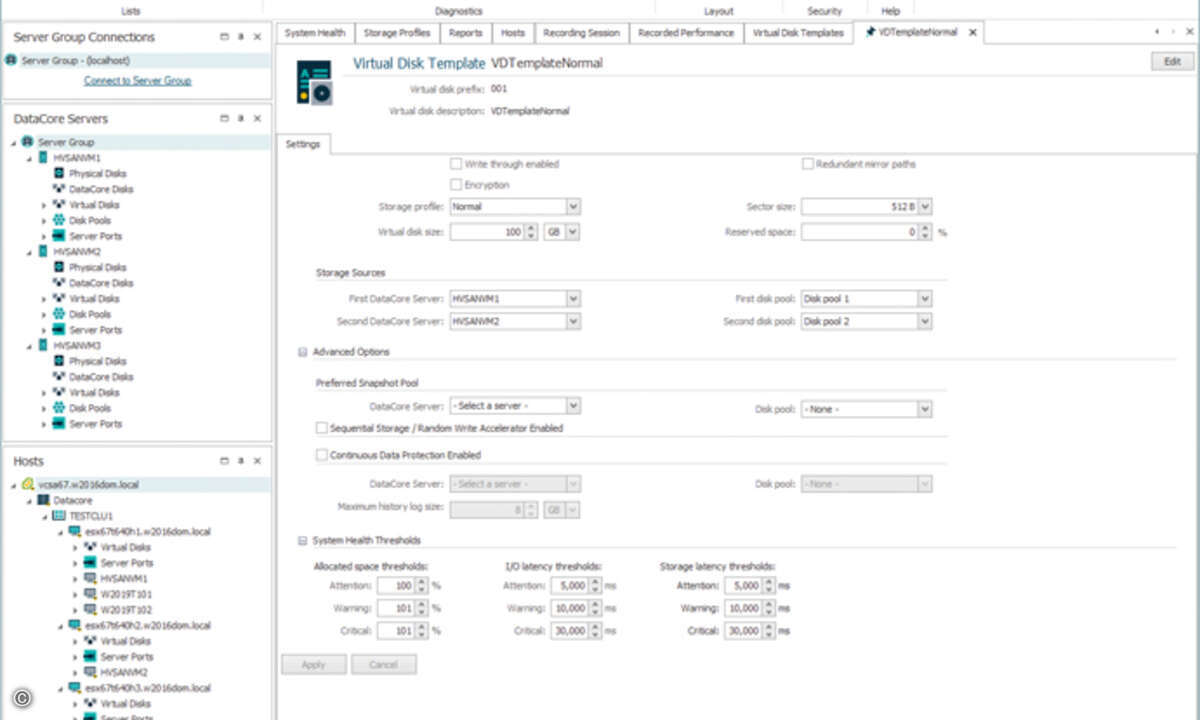
Task: Click the Server Group root icon in DataCore Servers
Action: (x=28, y=142)
